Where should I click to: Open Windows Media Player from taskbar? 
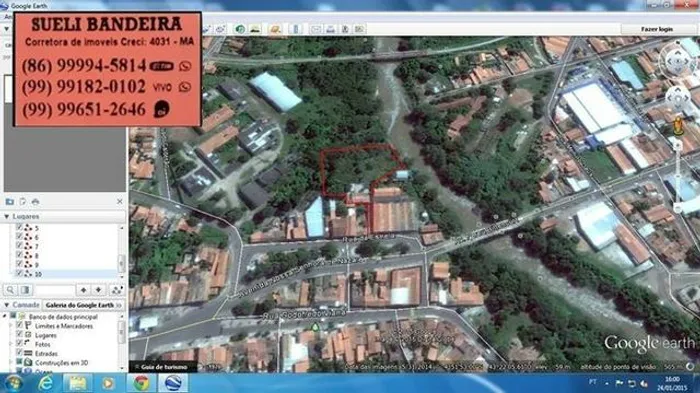click(108, 384)
